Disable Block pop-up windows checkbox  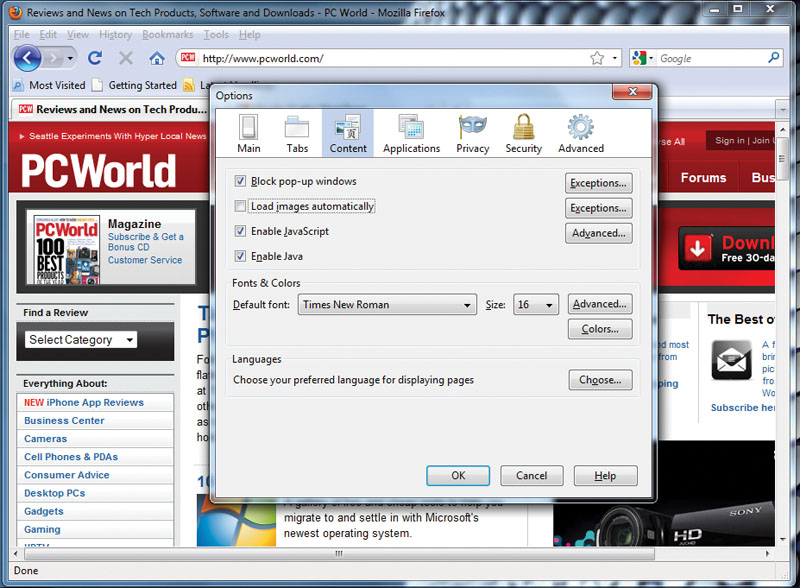click(x=240, y=182)
